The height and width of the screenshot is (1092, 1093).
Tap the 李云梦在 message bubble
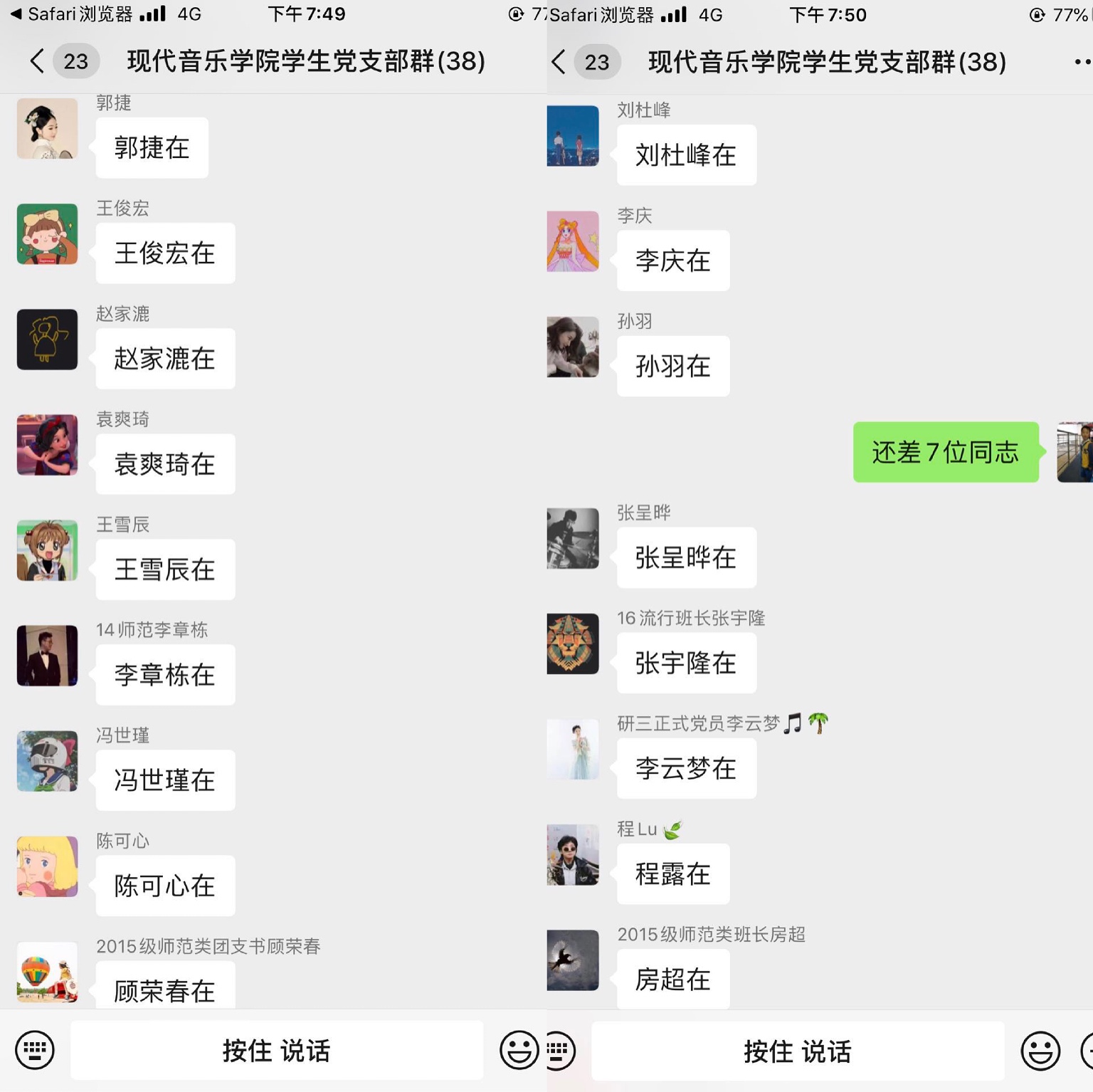coord(686,768)
